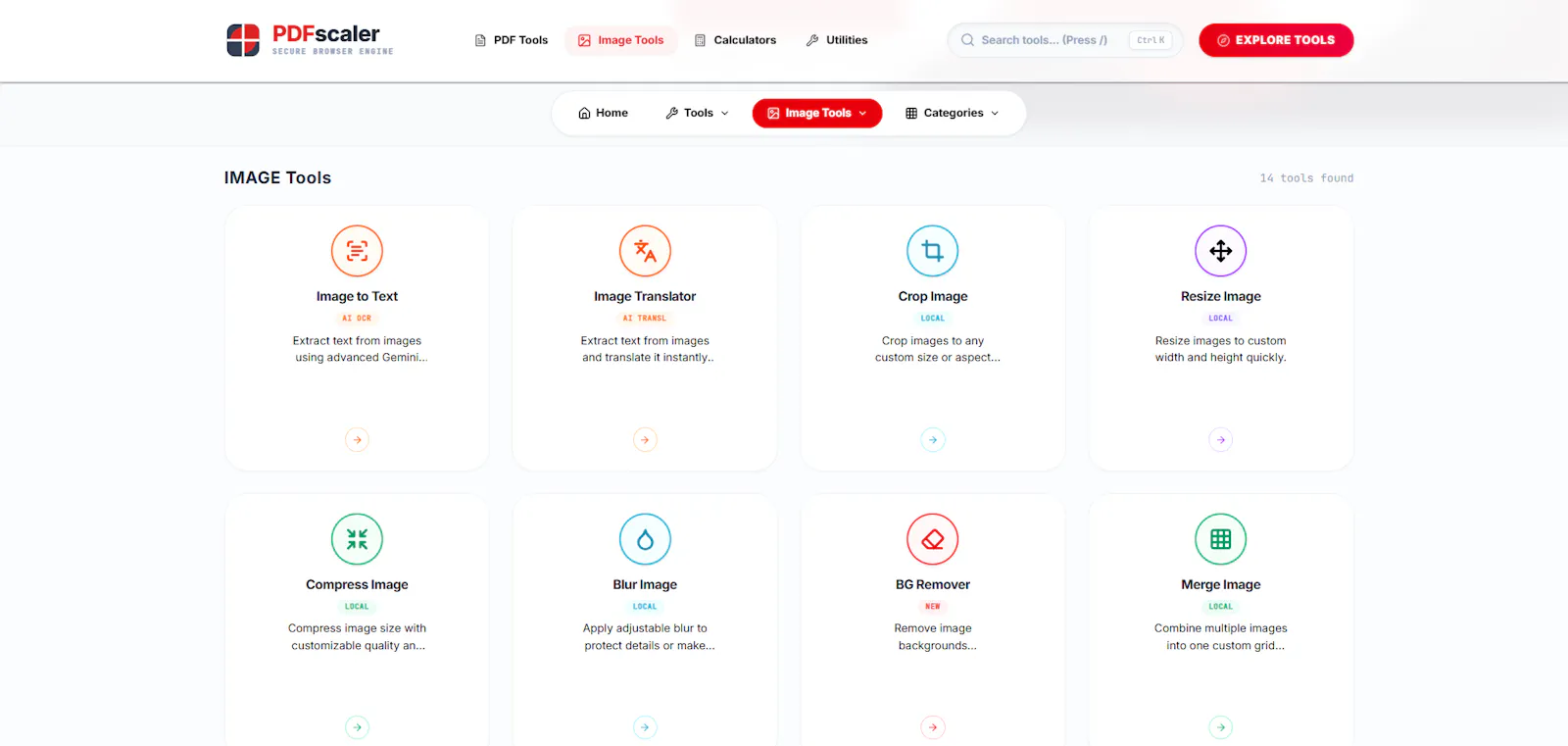This screenshot has height=746, width=1568.
Task: Click the AI OCR badge
Action: coord(357,319)
